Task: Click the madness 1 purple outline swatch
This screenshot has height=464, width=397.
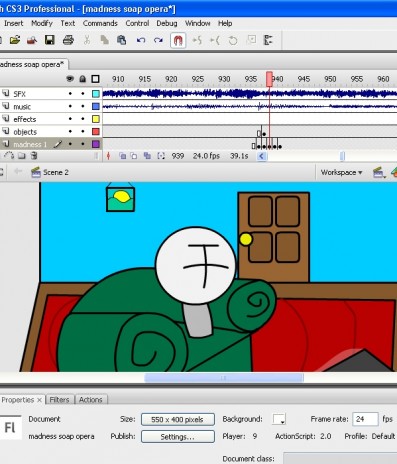Action: click(96, 144)
